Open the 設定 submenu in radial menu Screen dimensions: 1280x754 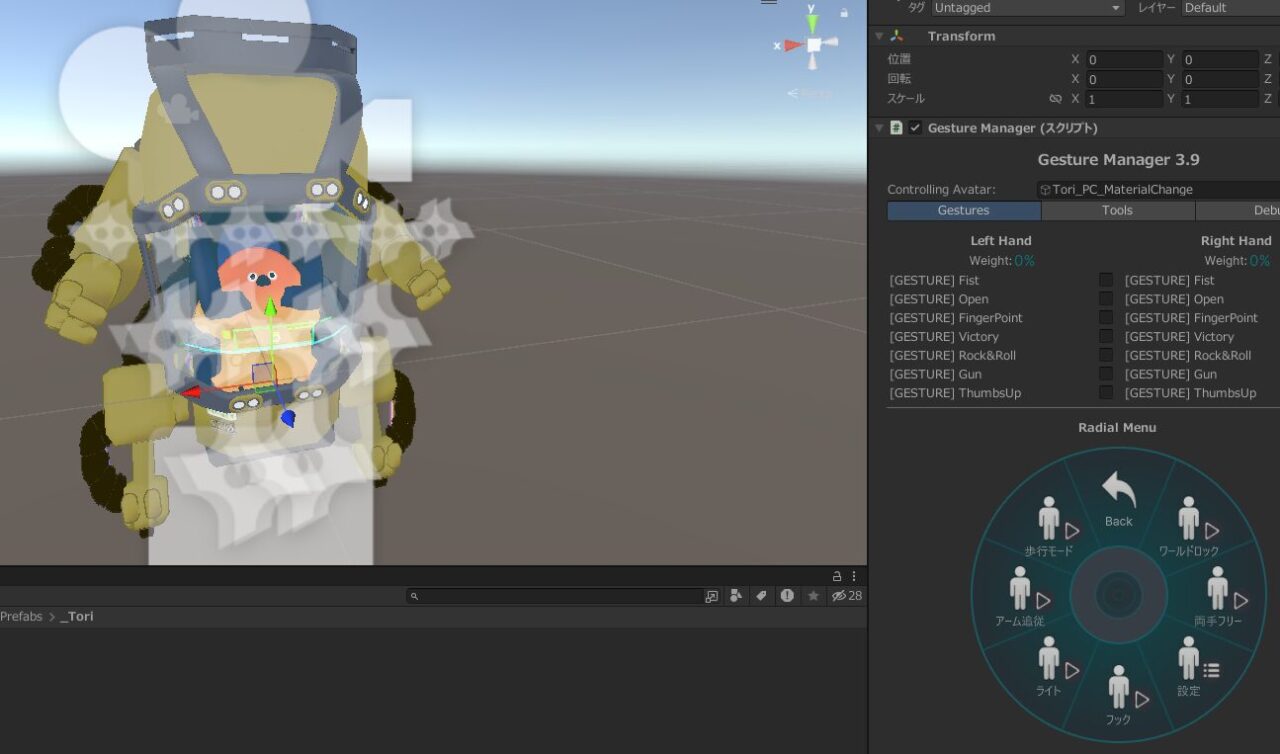(1188, 668)
